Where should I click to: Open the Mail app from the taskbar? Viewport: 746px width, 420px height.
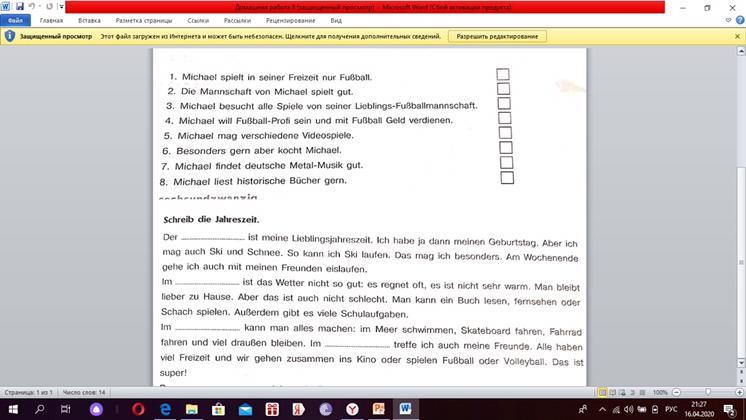tap(245, 409)
